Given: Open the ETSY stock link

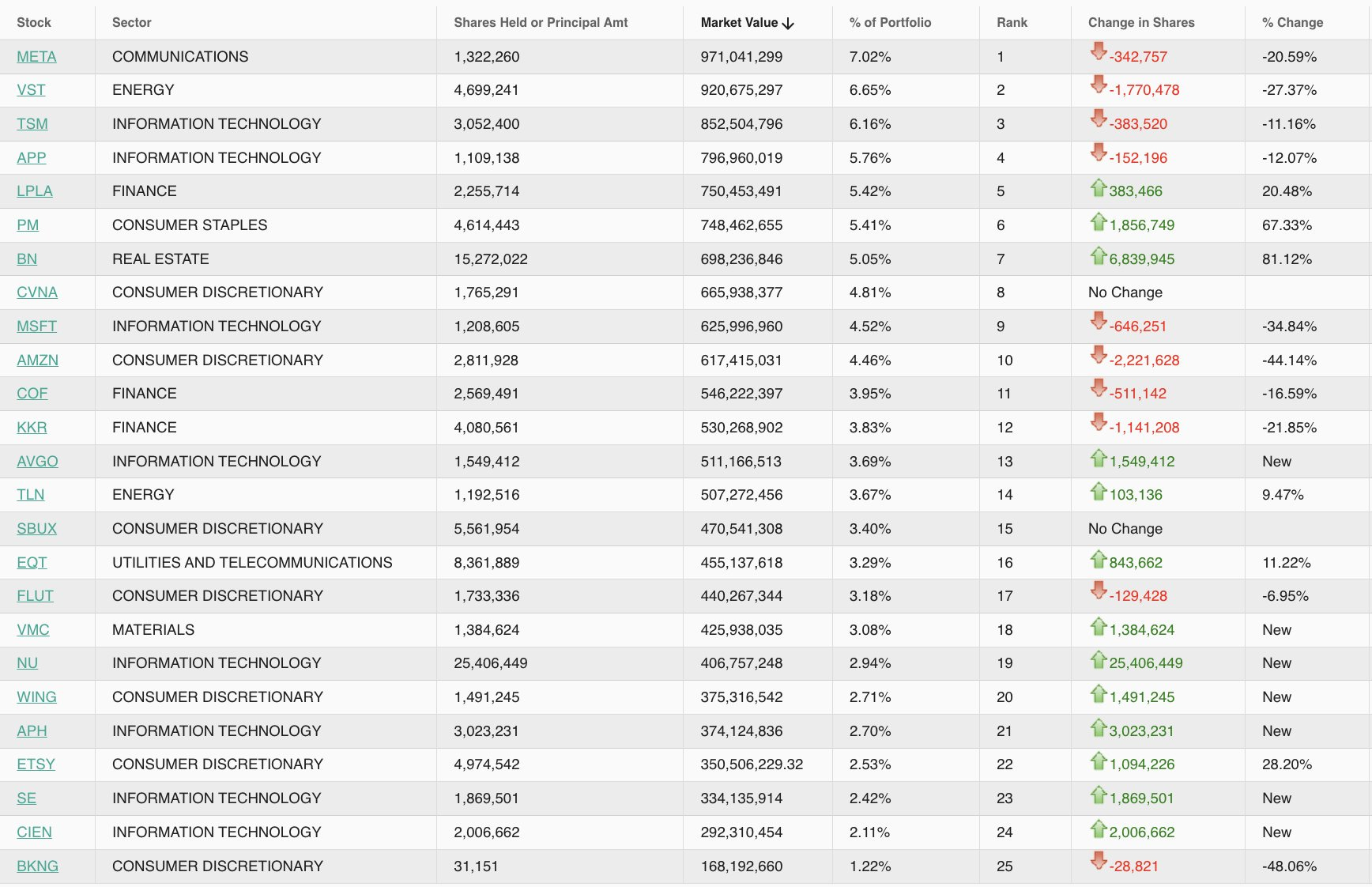Looking at the screenshot, I should click(36, 764).
